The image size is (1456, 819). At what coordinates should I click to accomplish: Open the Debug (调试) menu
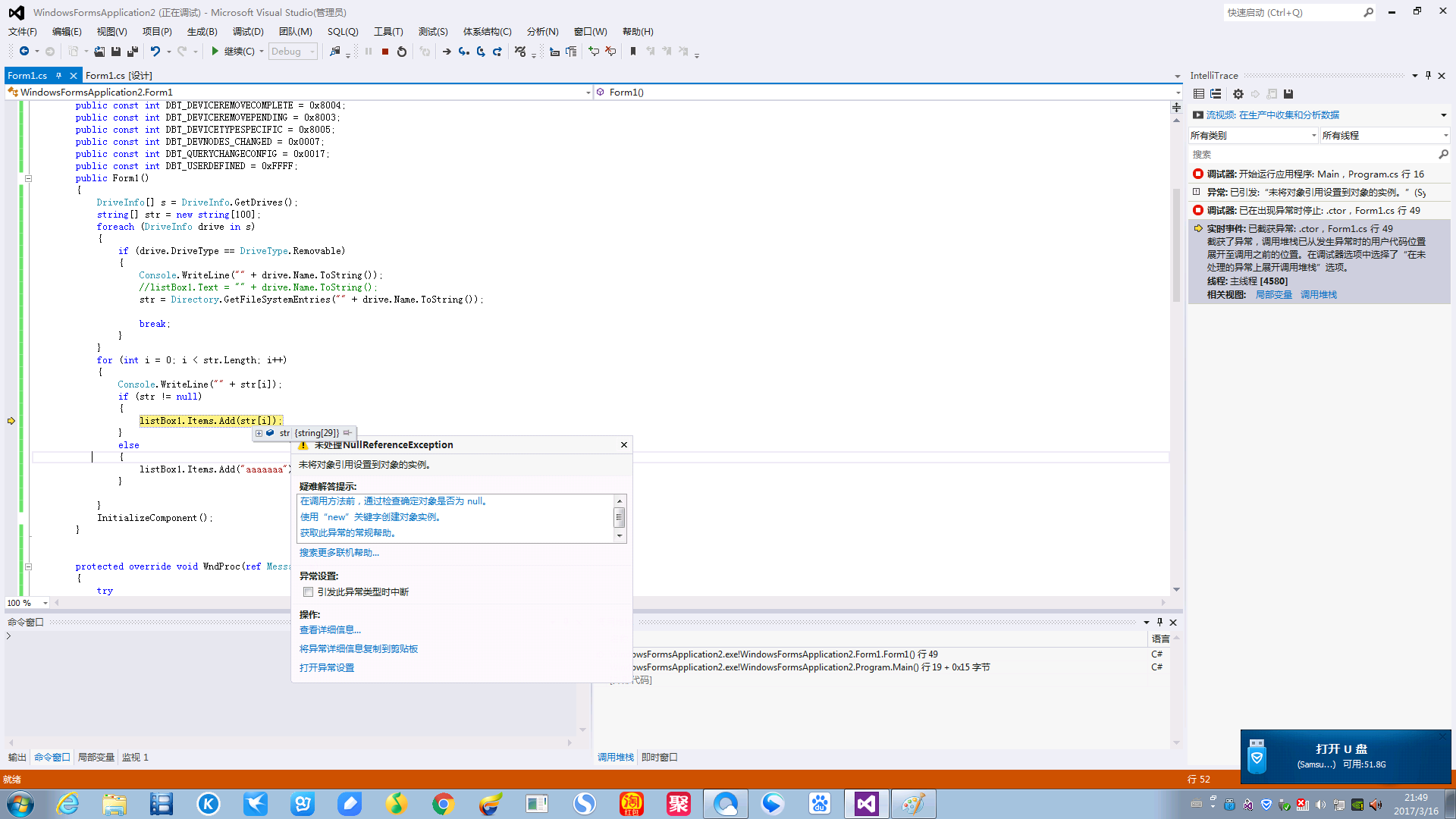pyautogui.click(x=248, y=31)
